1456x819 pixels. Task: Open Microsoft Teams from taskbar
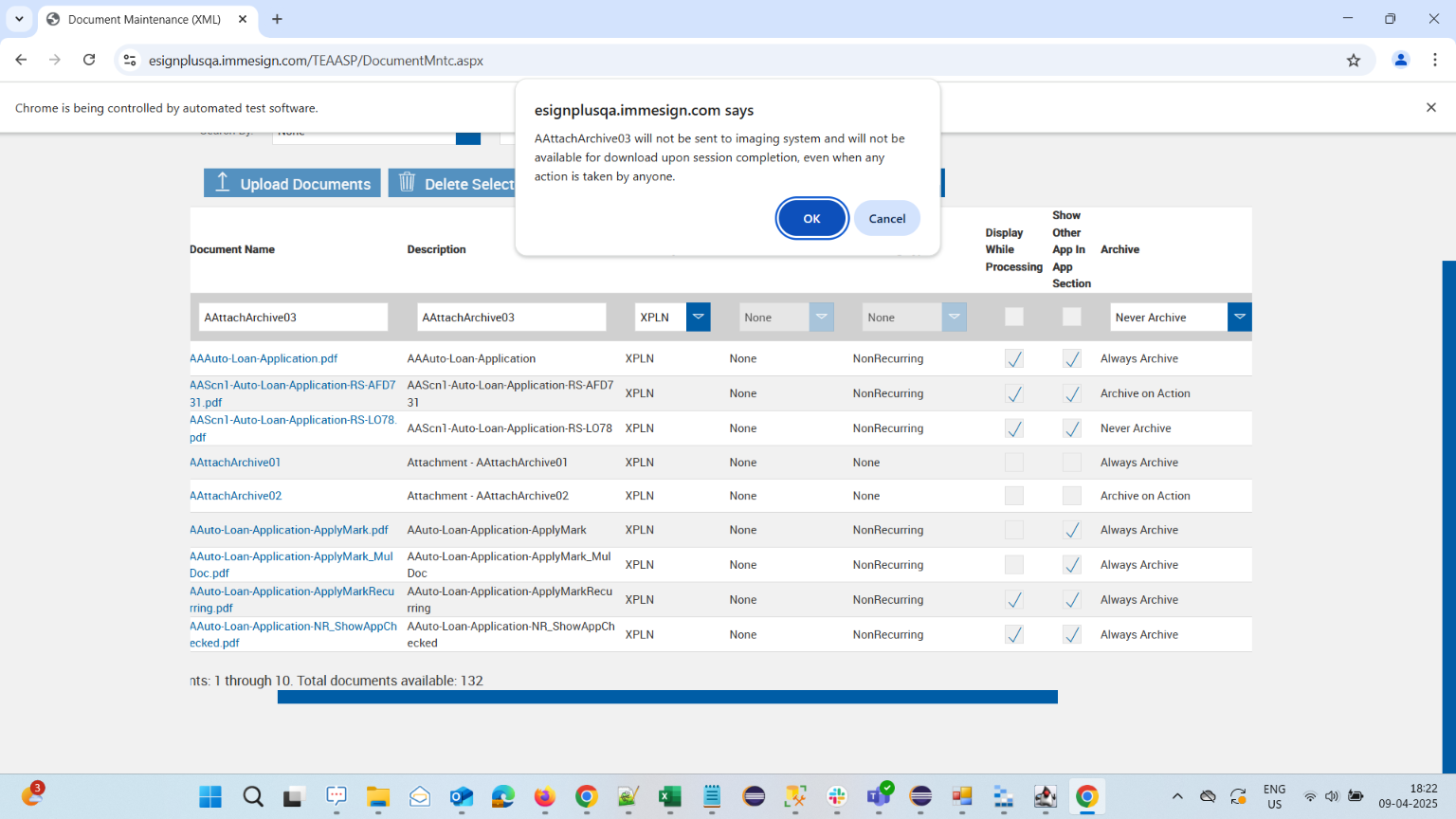[x=879, y=797]
